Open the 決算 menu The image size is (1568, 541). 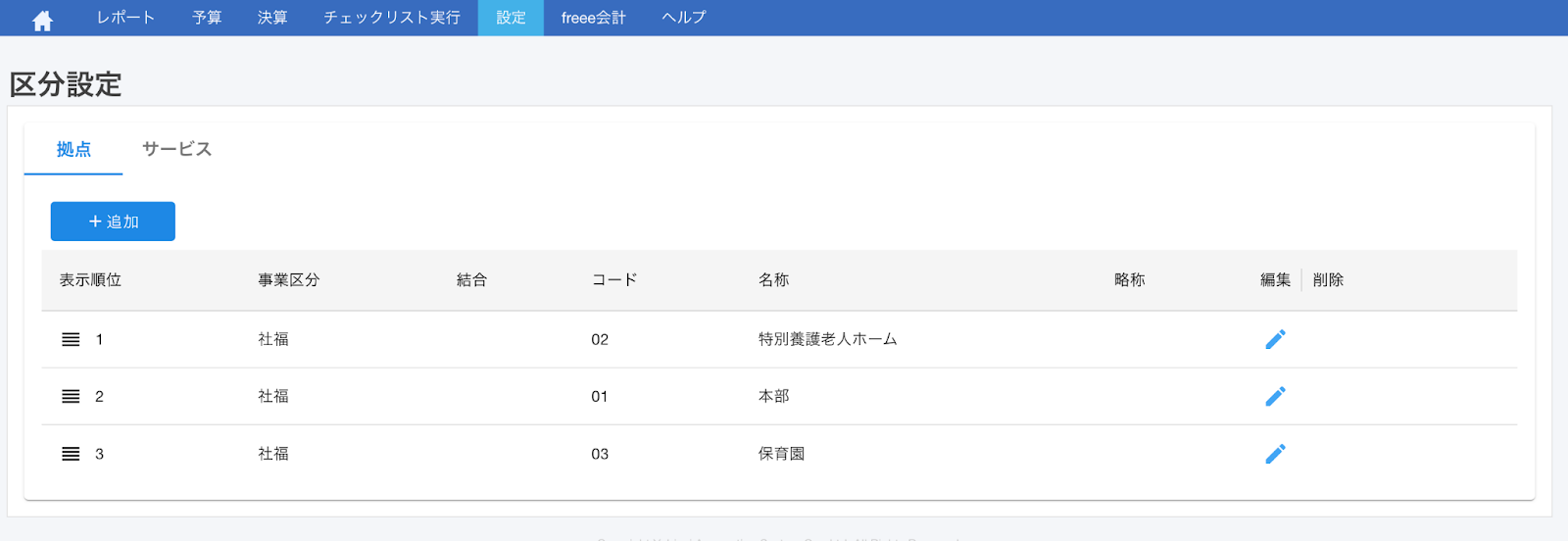pyautogui.click(x=272, y=18)
